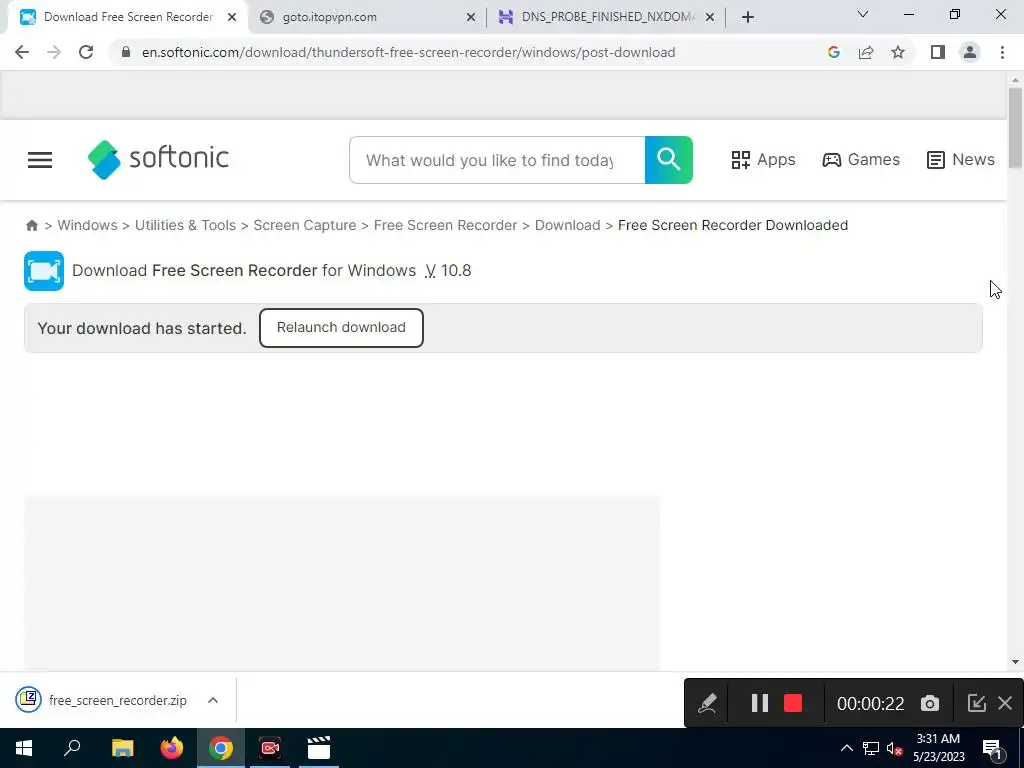
Task: Share this page from address bar
Action: (x=866, y=52)
